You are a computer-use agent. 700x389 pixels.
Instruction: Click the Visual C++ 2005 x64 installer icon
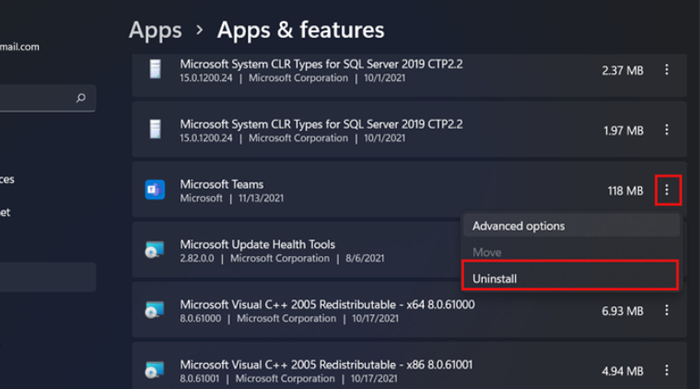[x=154, y=310]
